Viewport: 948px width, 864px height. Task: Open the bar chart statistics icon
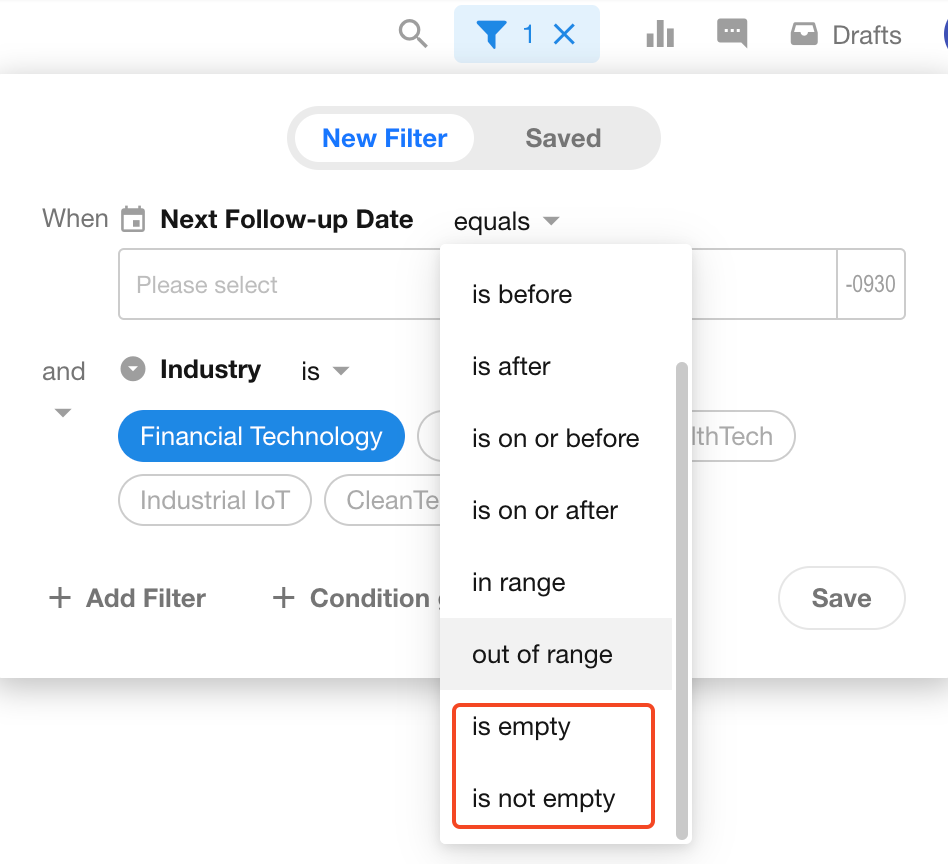click(x=660, y=35)
